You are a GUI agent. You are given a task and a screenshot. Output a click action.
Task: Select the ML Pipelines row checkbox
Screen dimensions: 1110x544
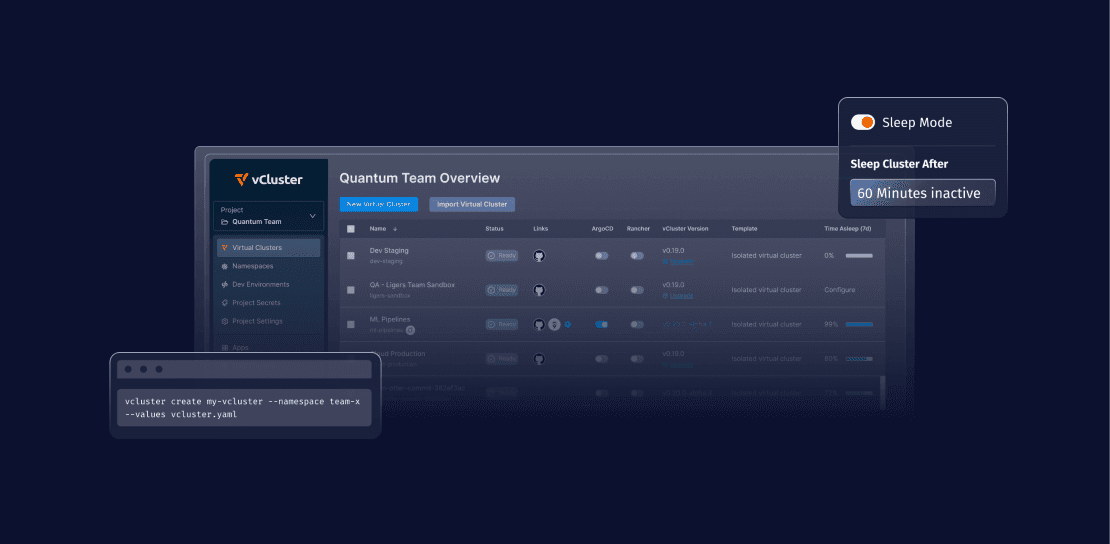pos(350,324)
